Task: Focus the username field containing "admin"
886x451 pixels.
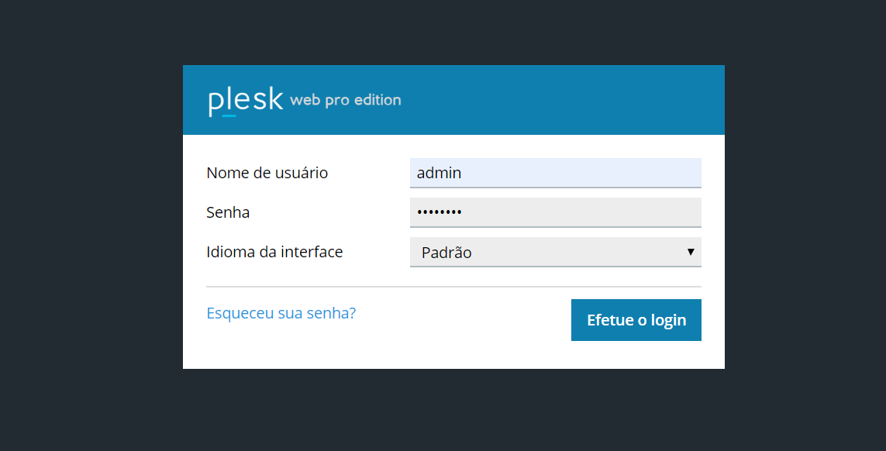Action: [555, 173]
